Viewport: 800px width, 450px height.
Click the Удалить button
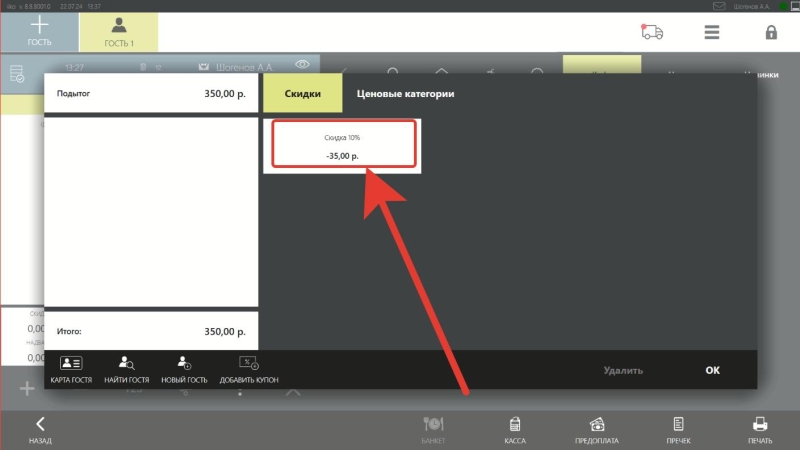coord(623,370)
